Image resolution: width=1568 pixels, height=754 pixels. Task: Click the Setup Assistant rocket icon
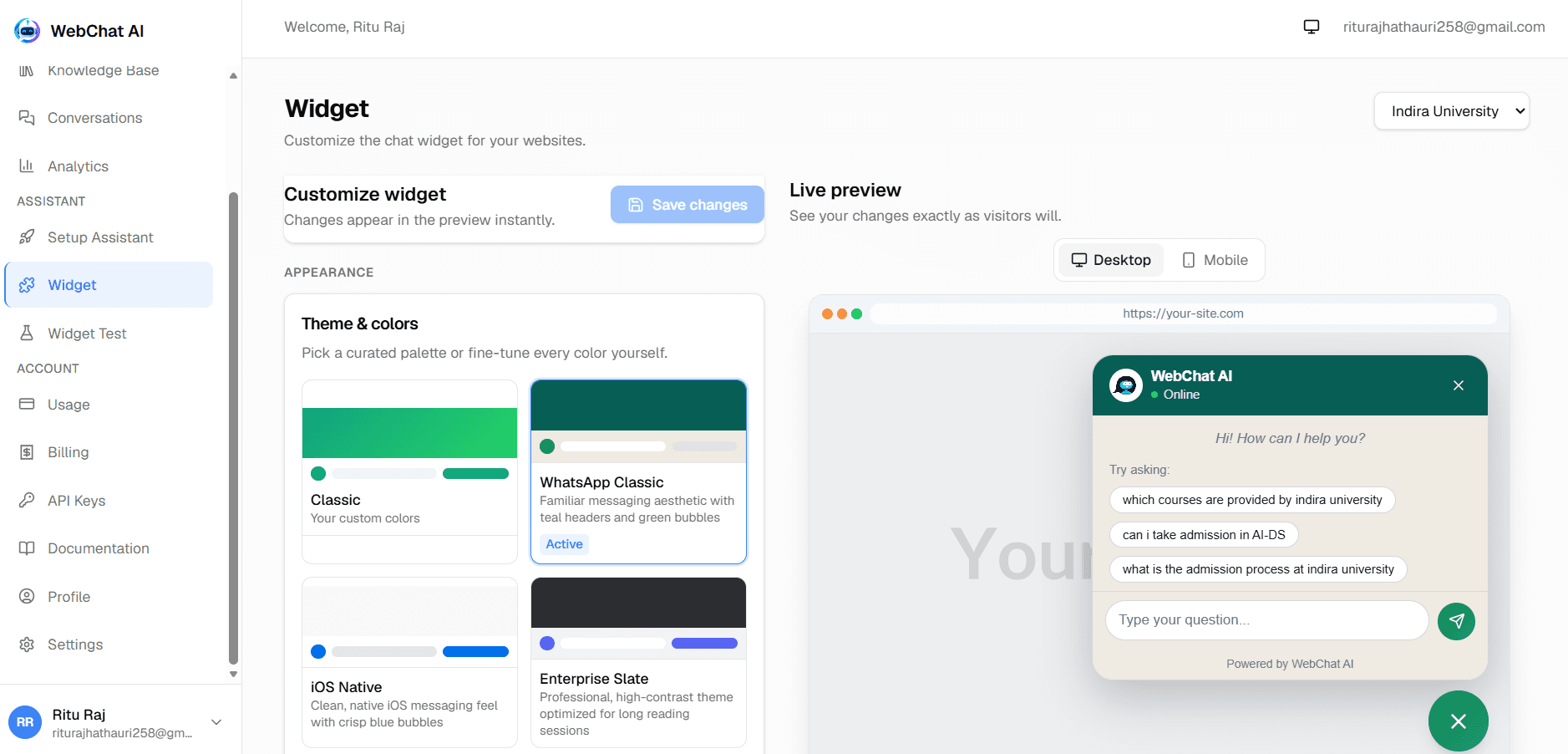(27, 237)
